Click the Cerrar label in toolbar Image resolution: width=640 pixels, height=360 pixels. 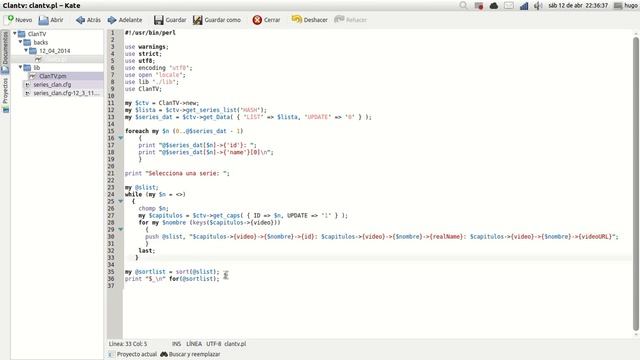272,20
